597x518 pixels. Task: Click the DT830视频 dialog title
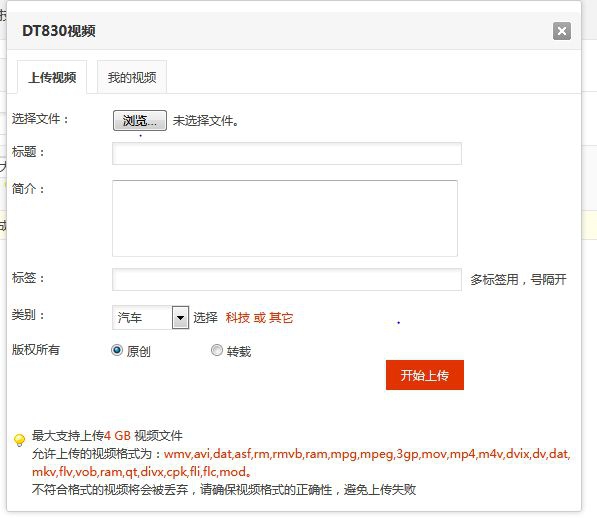pyautogui.click(x=59, y=31)
